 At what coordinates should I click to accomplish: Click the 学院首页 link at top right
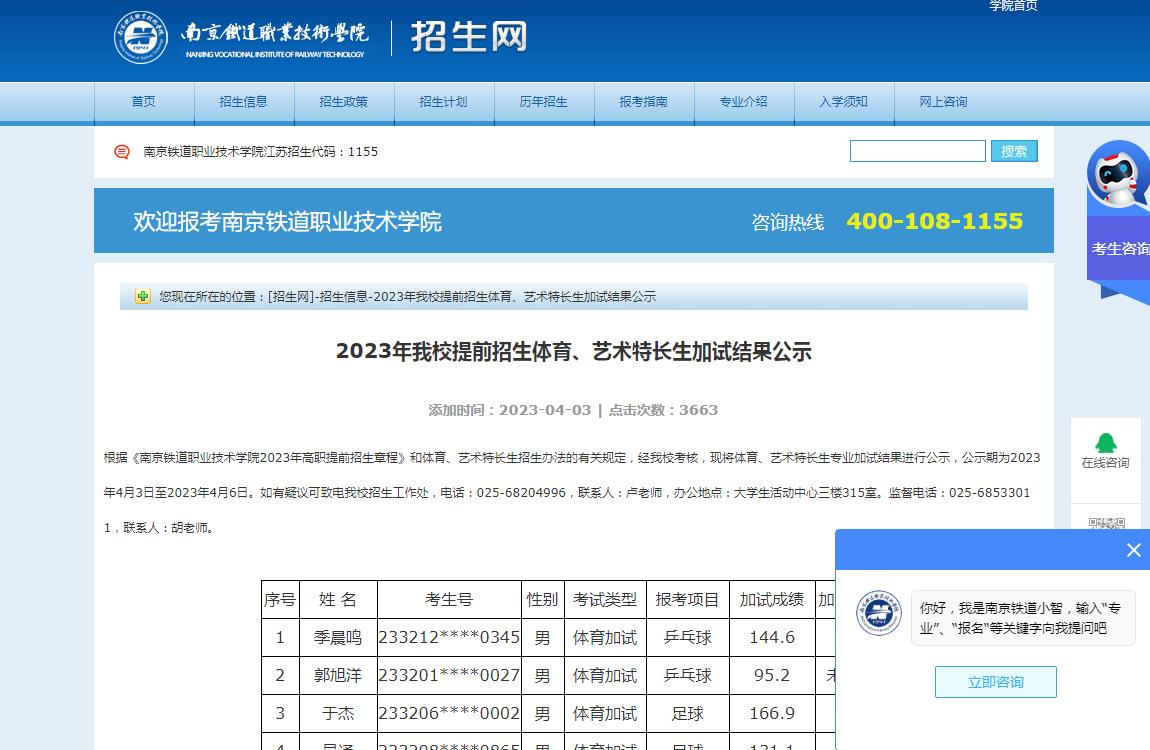pyautogui.click(x=1014, y=6)
